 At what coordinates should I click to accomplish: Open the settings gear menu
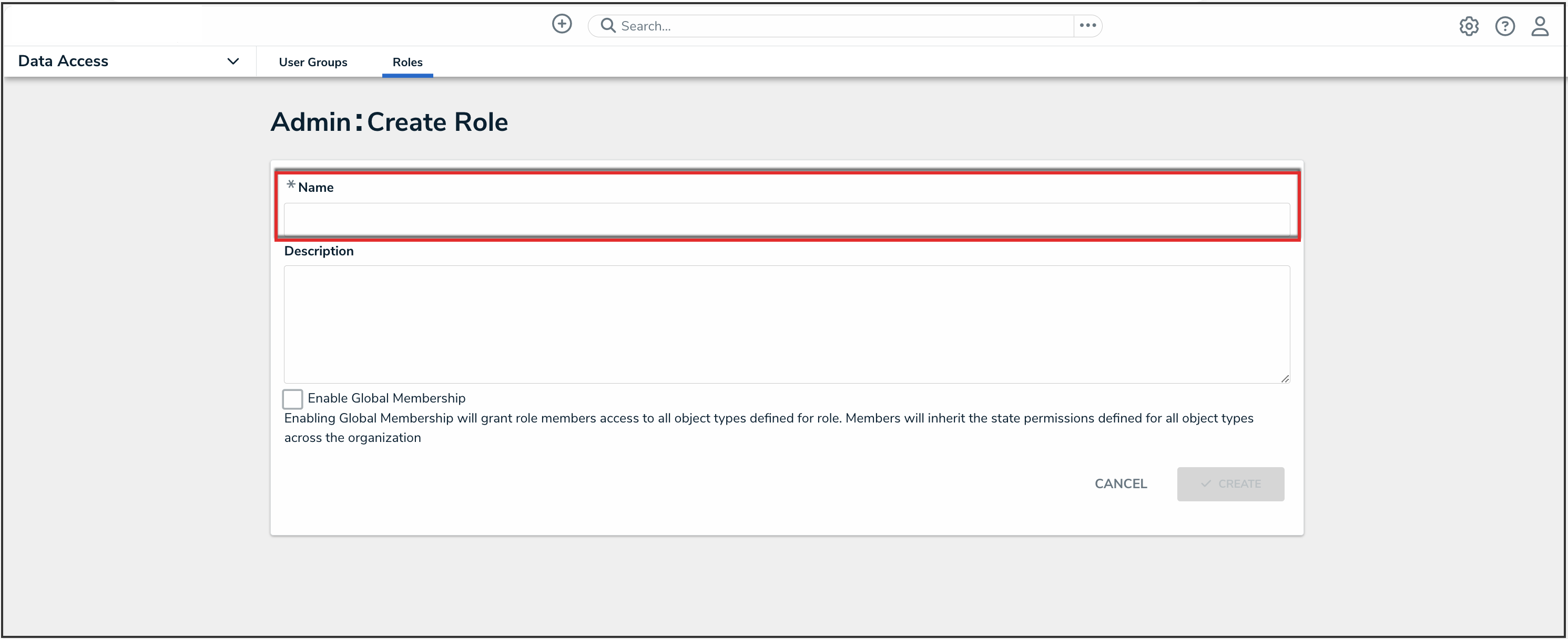(1468, 26)
